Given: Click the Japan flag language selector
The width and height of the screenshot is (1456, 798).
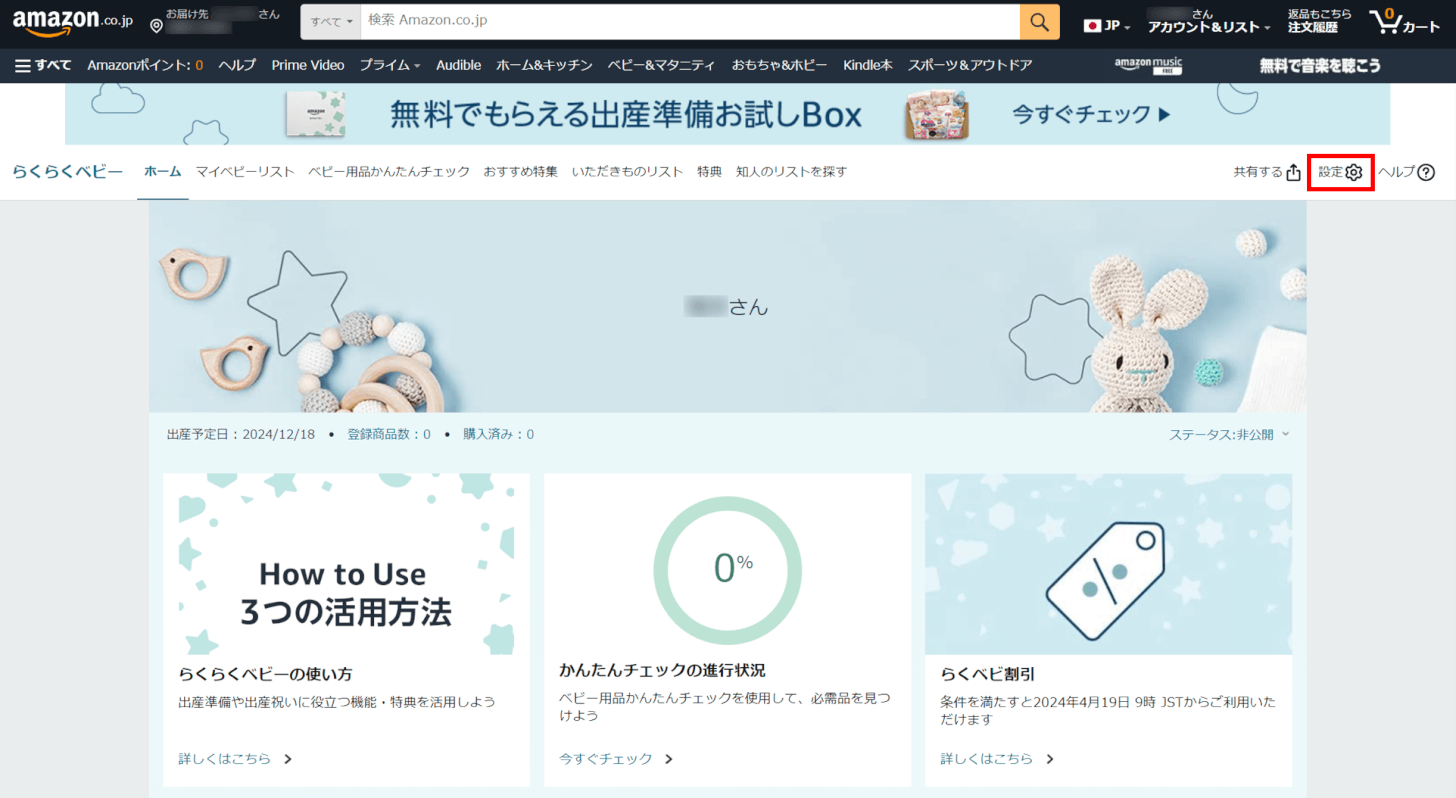Looking at the screenshot, I should click(x=1106, y=26).
